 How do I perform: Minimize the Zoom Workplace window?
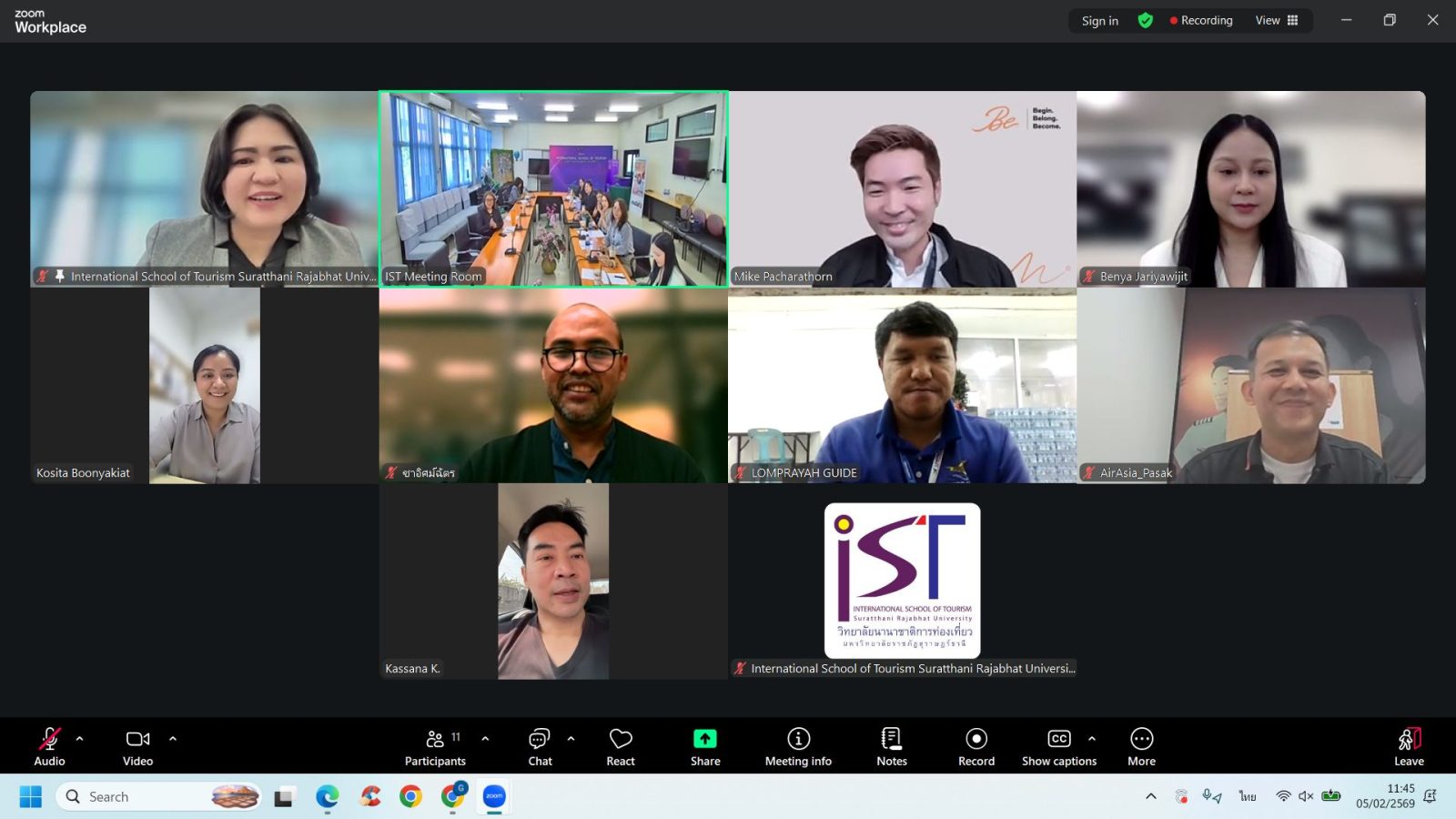pyautogui.click(x=1346, y=20)
